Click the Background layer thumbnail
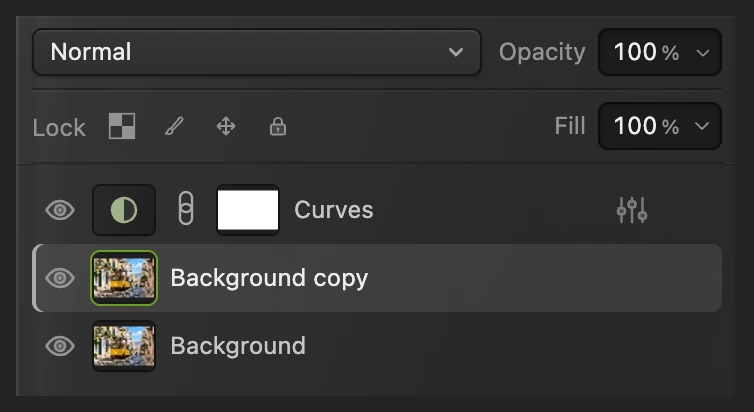754x412 pixels. point(124,346)
